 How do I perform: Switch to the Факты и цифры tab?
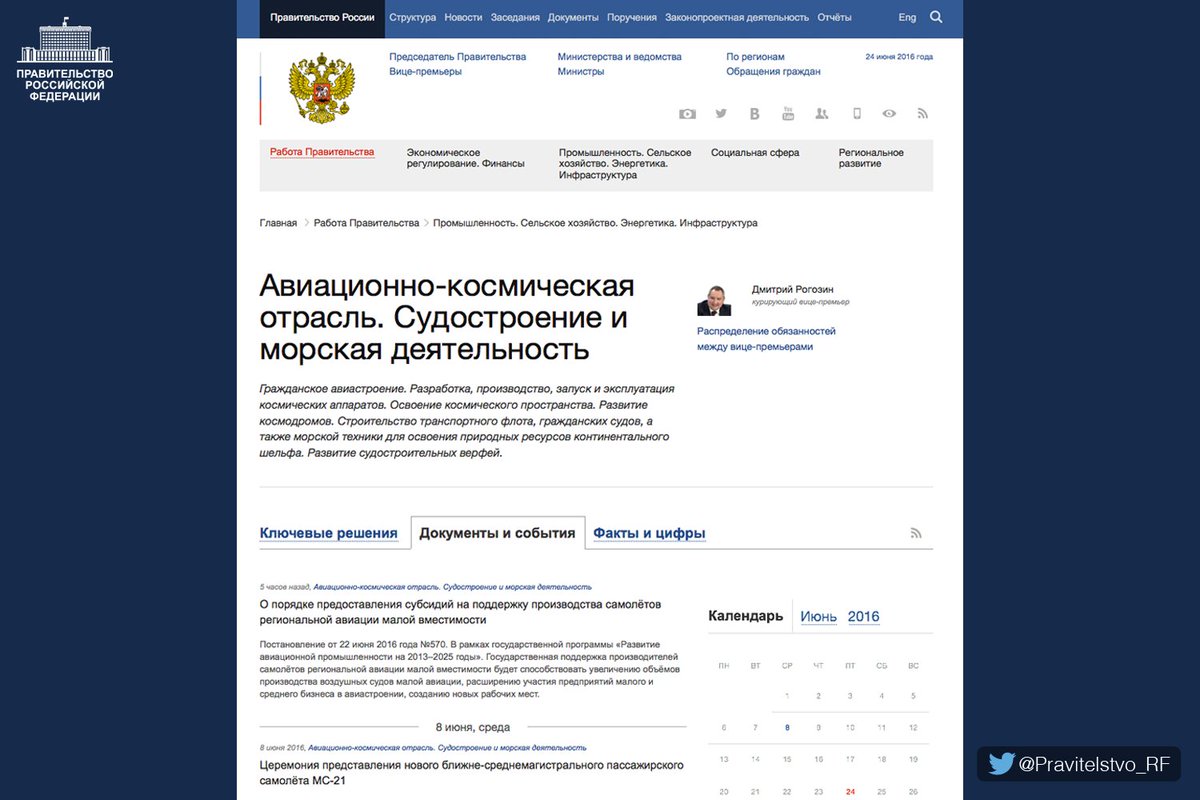point(650,534)
